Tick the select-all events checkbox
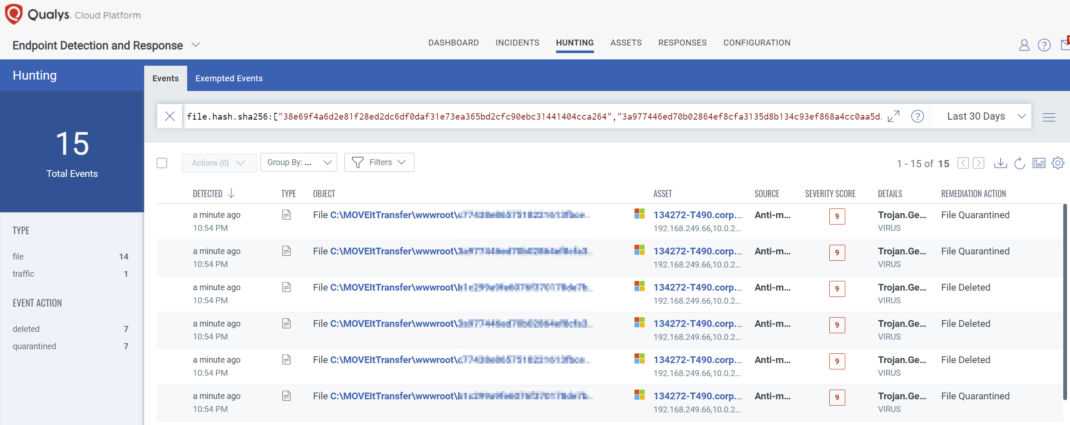The image size is (1070, 425). (x=162, y=163)
